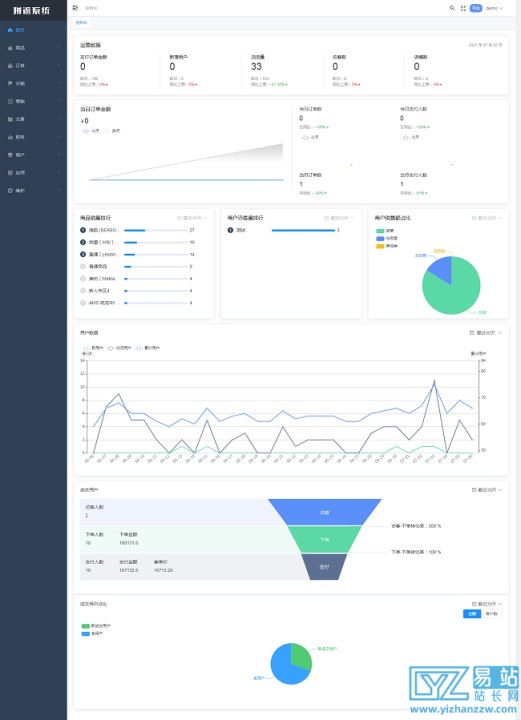Viewport: 521px width, 720px height.
Task: Open the demo account dropdown
Action: pos(494,8)
